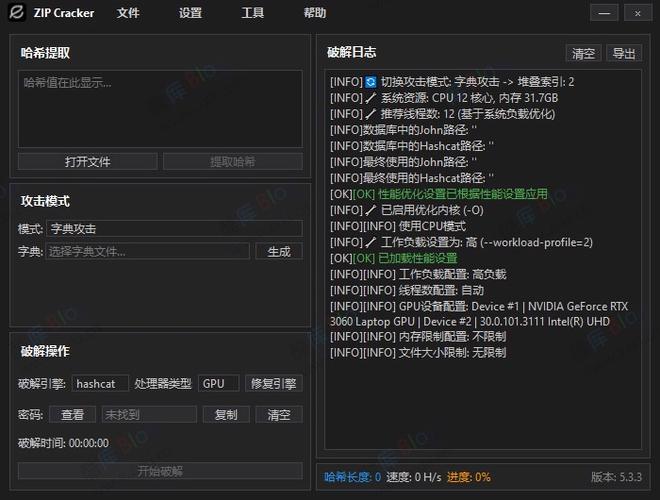Click the 版本: 5.3.3 version text
Viewport: 660px width, 500px height.
[x=616, y=477]
